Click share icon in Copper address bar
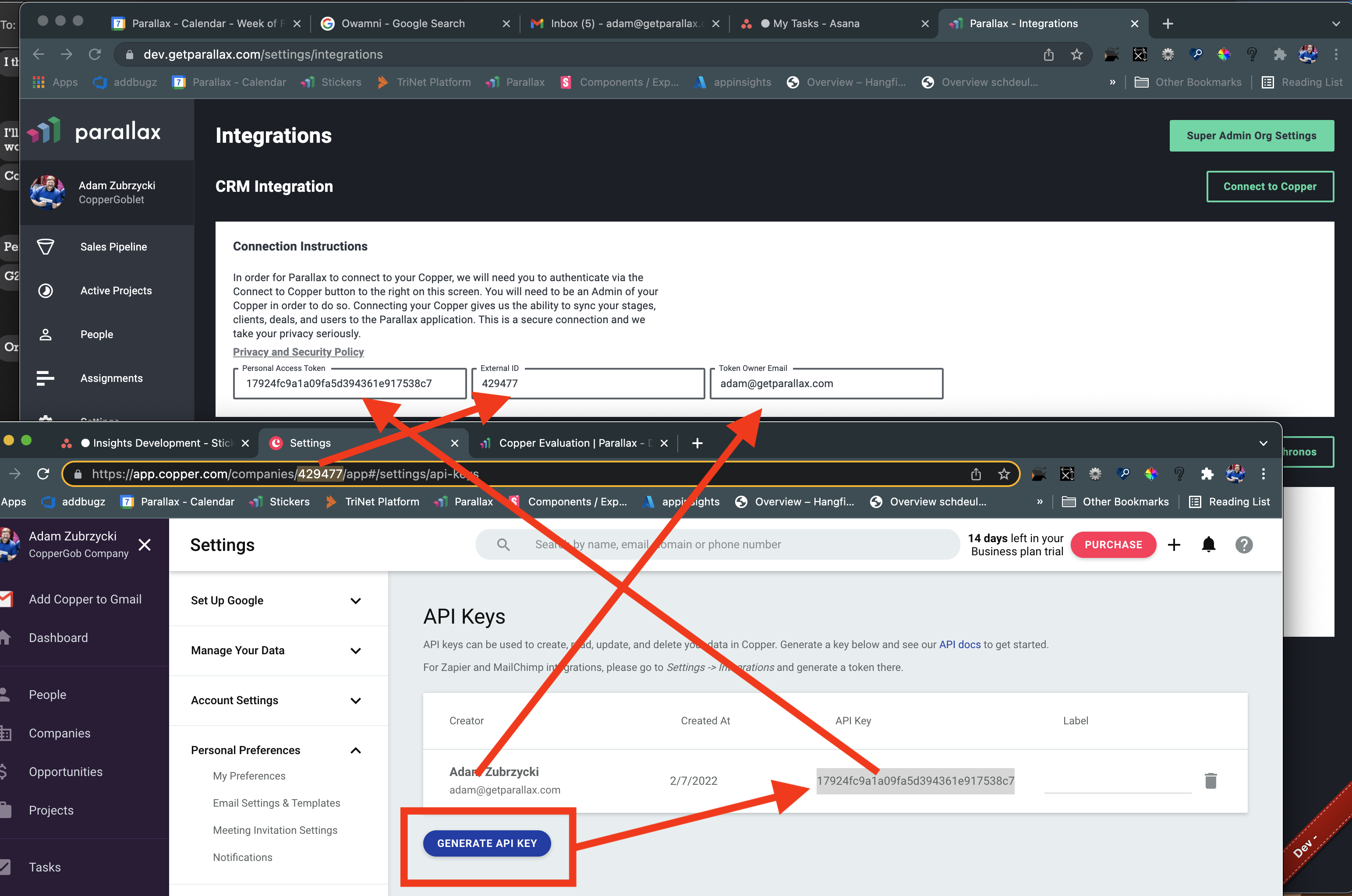The image size is (1352, 896). [x=976, y=474]
